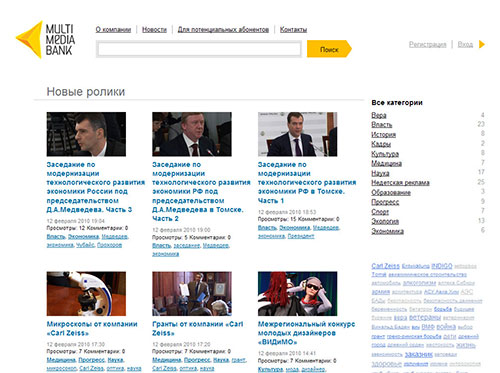Focus the search input field
The image size is (500, 373).
pyautogui.click(x=199, y=49)
